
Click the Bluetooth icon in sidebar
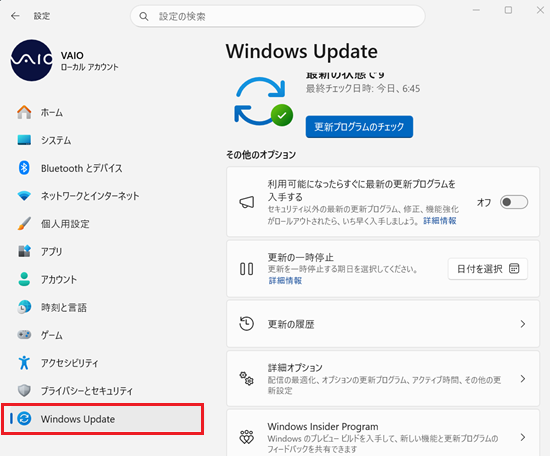pyautogui.click(x=24, y=168)
